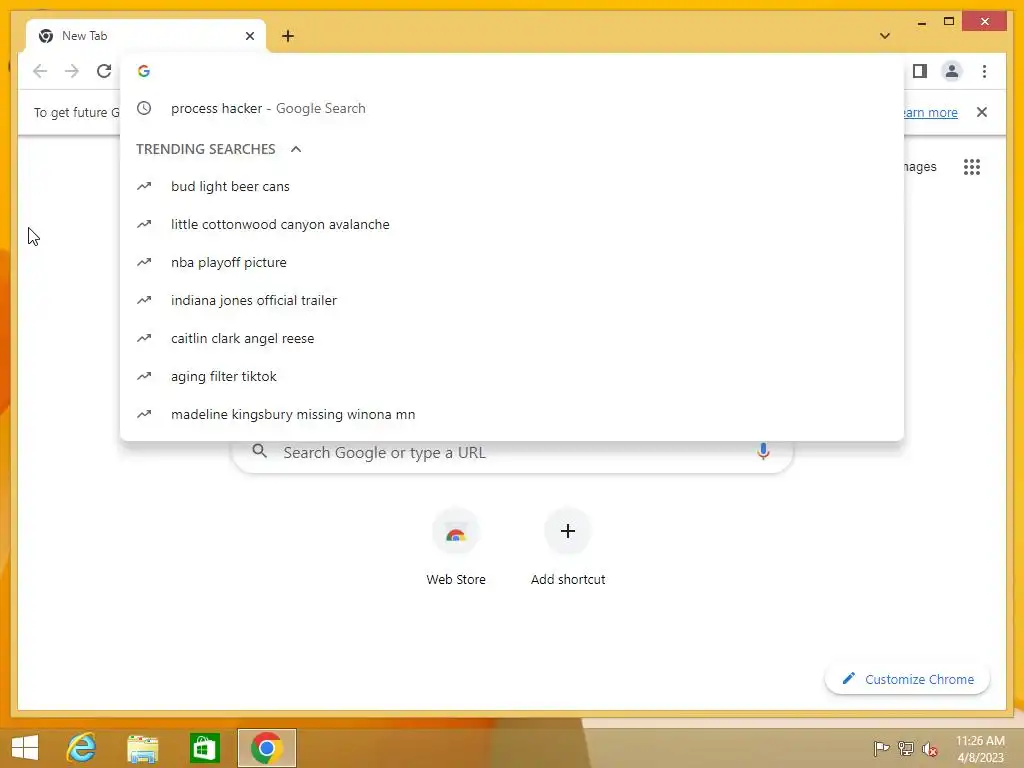1024x768 pixels.
Task: Select the New Tab tab
Action: [146, 36]
